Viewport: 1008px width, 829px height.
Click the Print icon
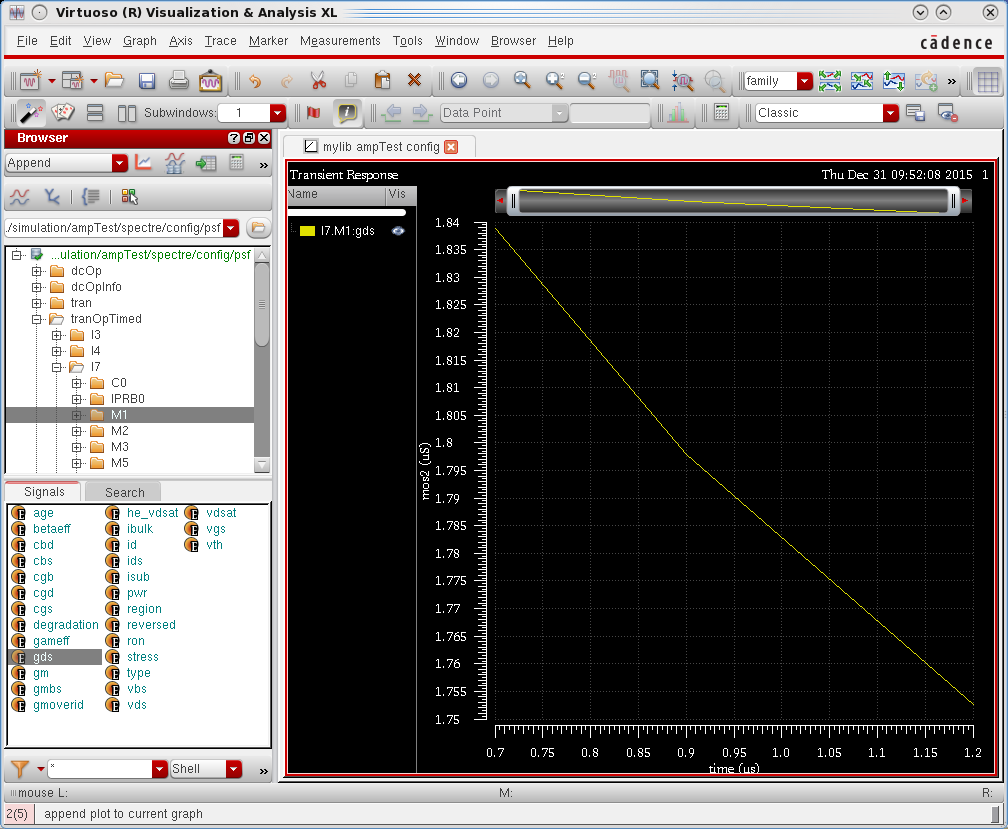[x=179, y=80]
